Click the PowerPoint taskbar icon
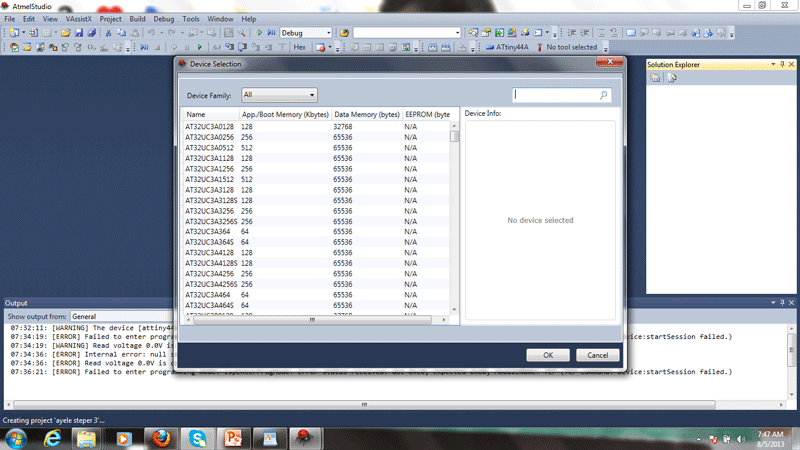800x450 pixels. [x=233, y=438]
